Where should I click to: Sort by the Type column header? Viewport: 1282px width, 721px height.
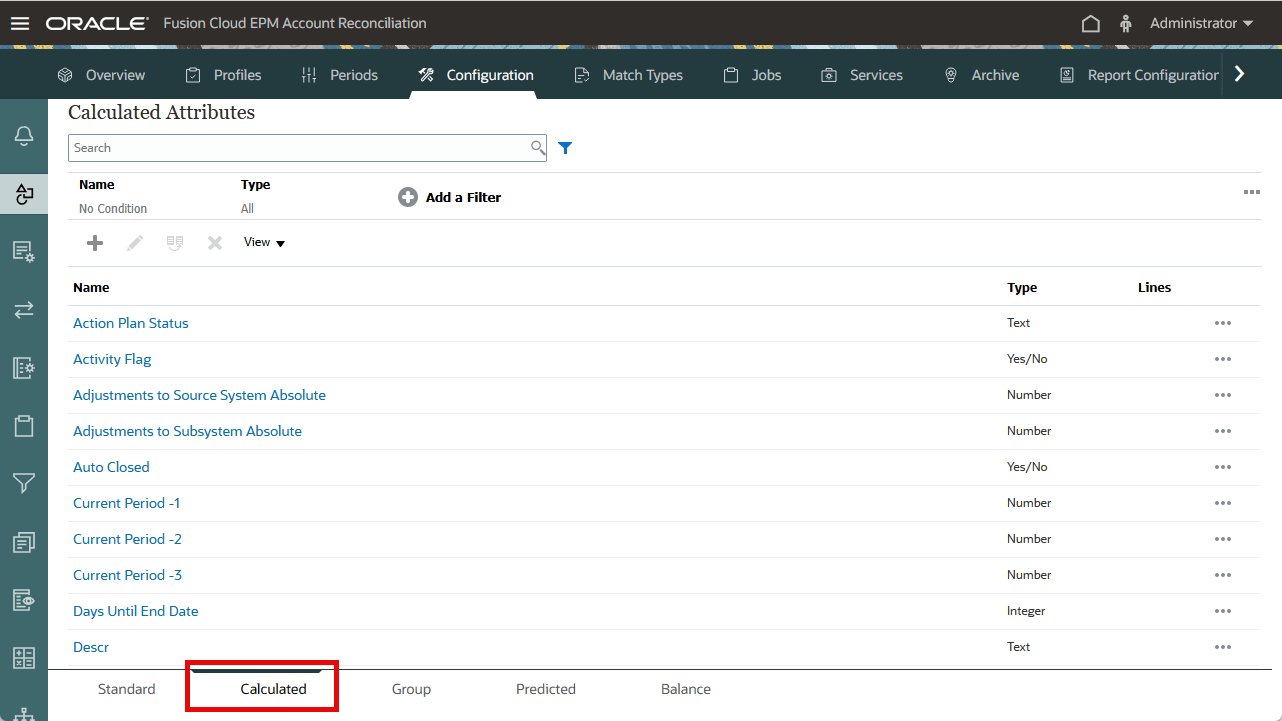(x=1022, y=287)
